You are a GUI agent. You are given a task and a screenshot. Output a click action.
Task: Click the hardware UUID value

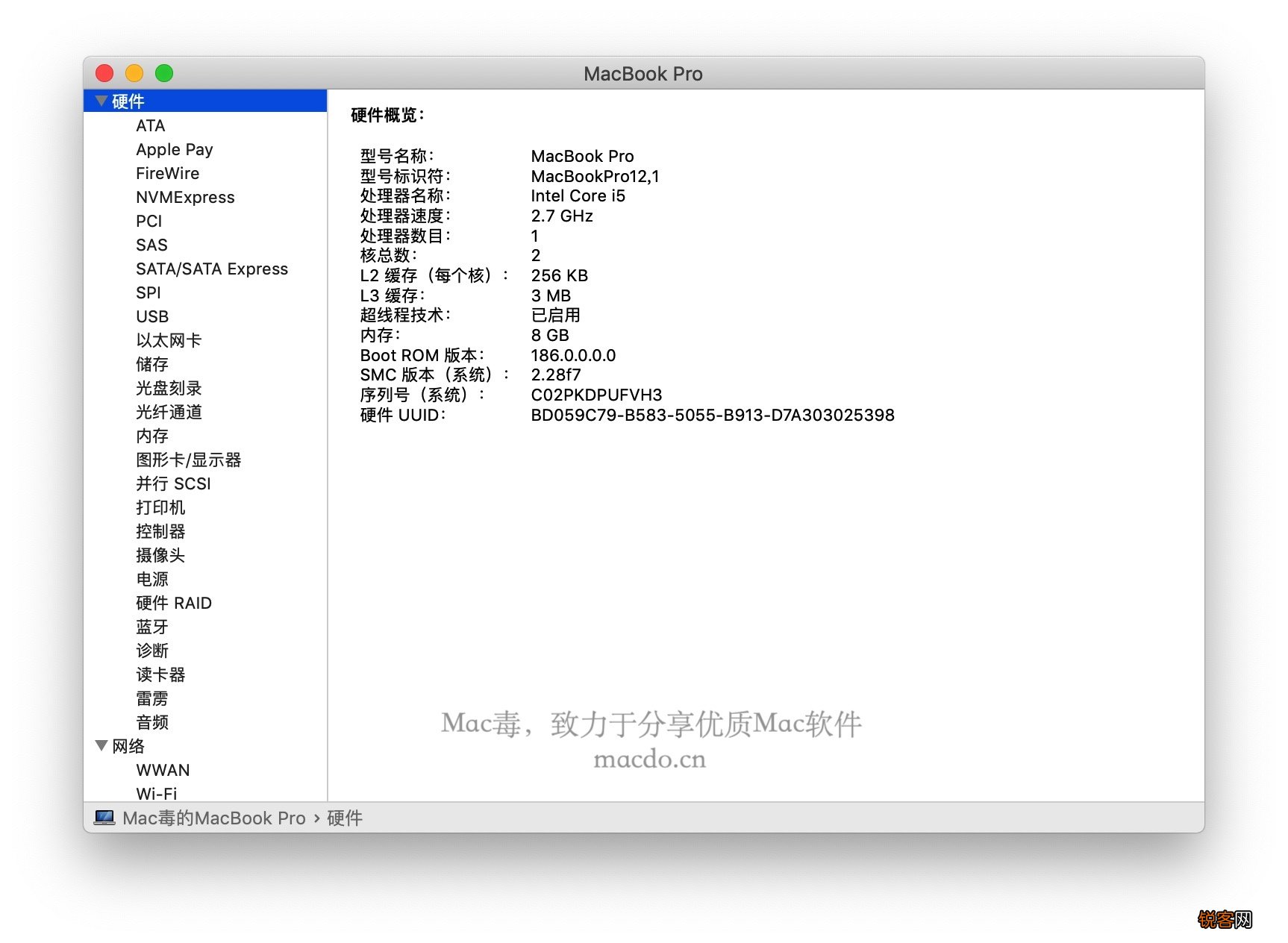click(x=713, y=415)
